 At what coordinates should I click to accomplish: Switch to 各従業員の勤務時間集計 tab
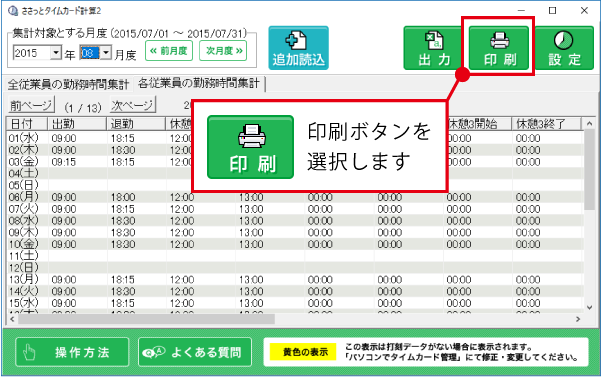(199, 84)
